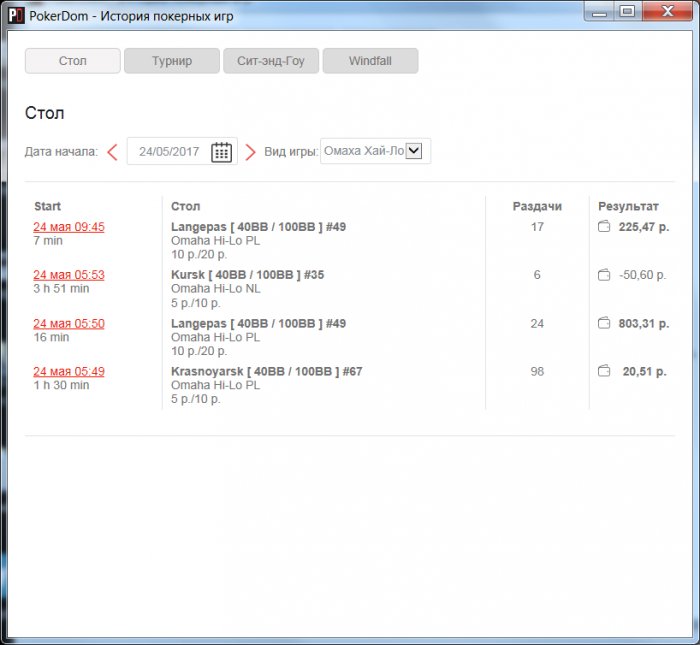This screenshot has height=645, width=700.
Task: Switch to the Турнир tab
Action: coord(172,61)
